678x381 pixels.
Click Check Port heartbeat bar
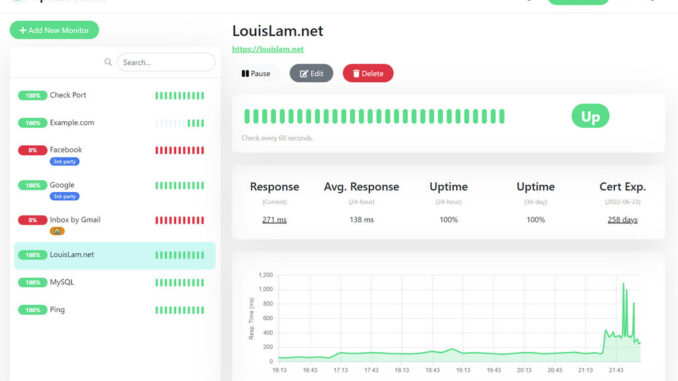pos(179,96)
